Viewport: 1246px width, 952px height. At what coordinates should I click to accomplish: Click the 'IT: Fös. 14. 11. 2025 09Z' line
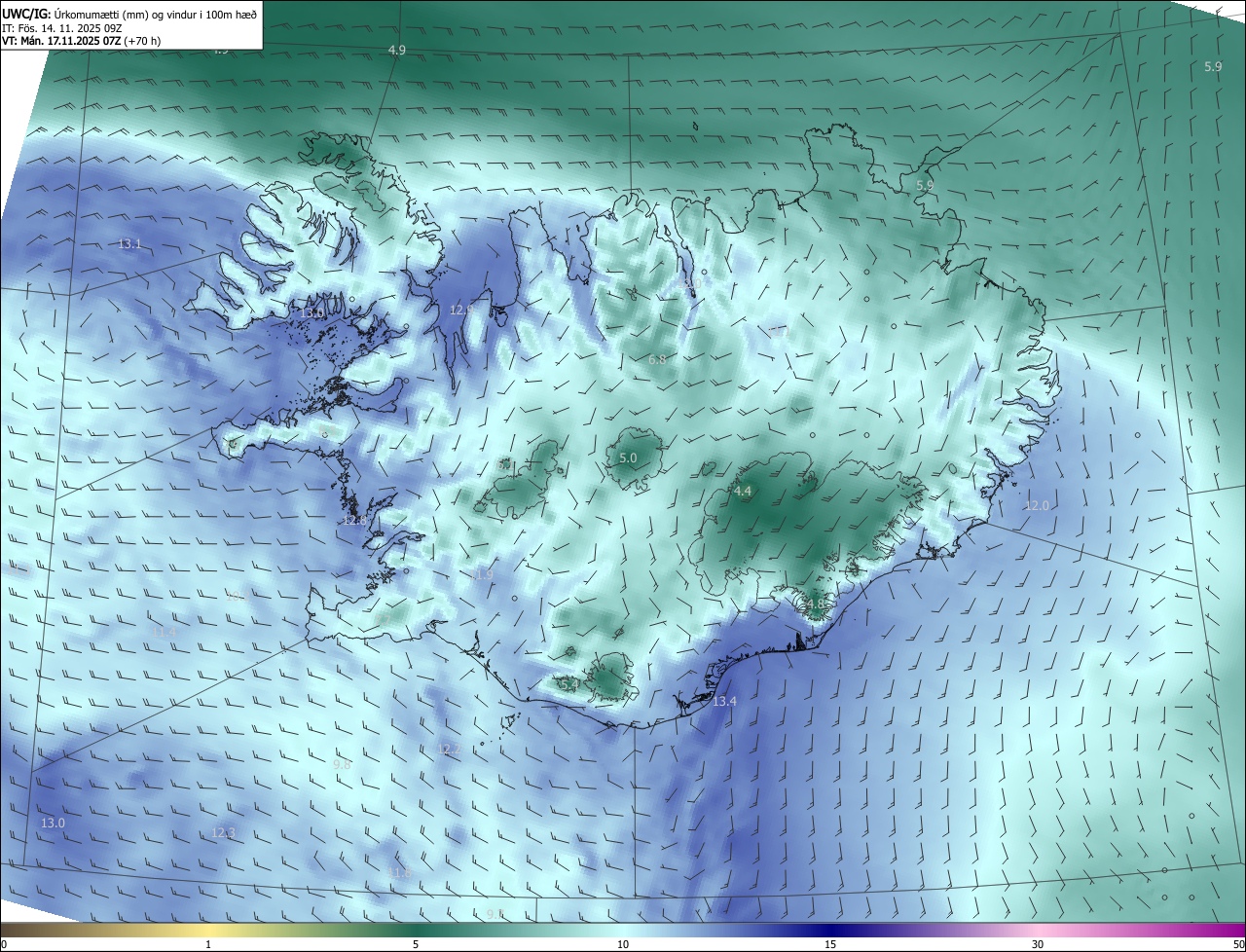pyautogui.click(x=60, y=28)
